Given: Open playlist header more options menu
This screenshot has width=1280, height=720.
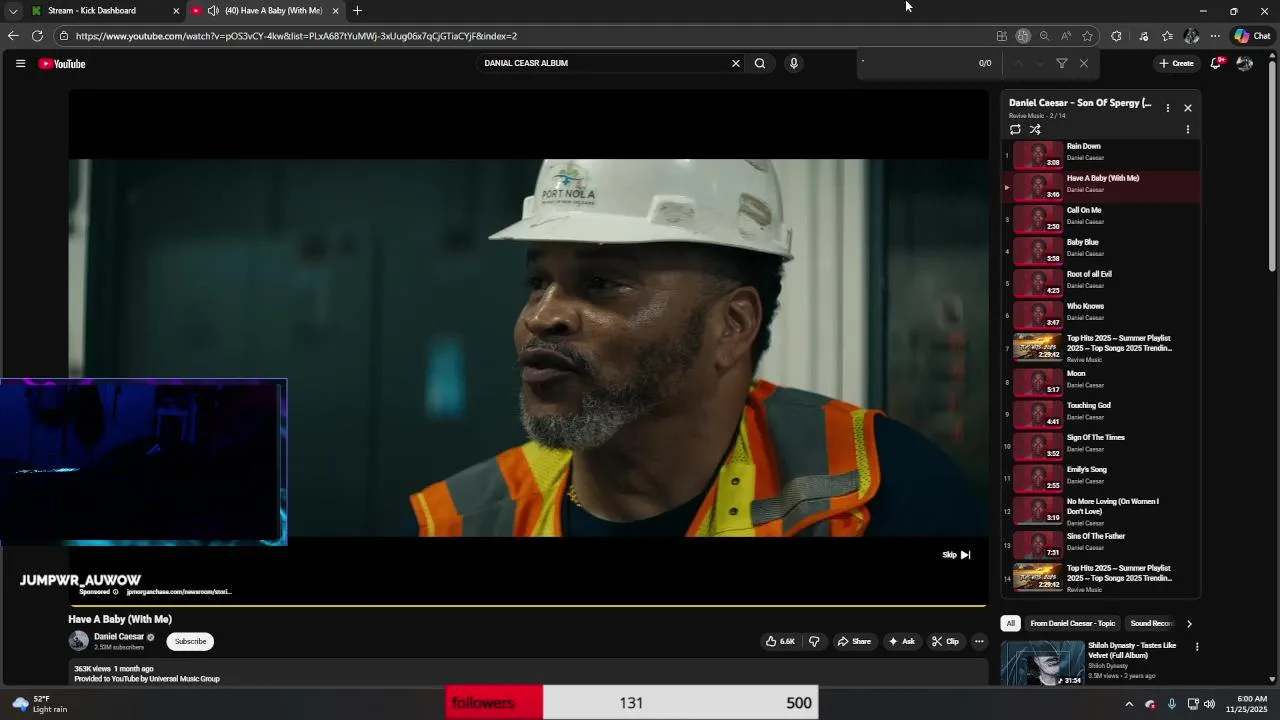Looking at the screenshot, I should (1167, 108).
